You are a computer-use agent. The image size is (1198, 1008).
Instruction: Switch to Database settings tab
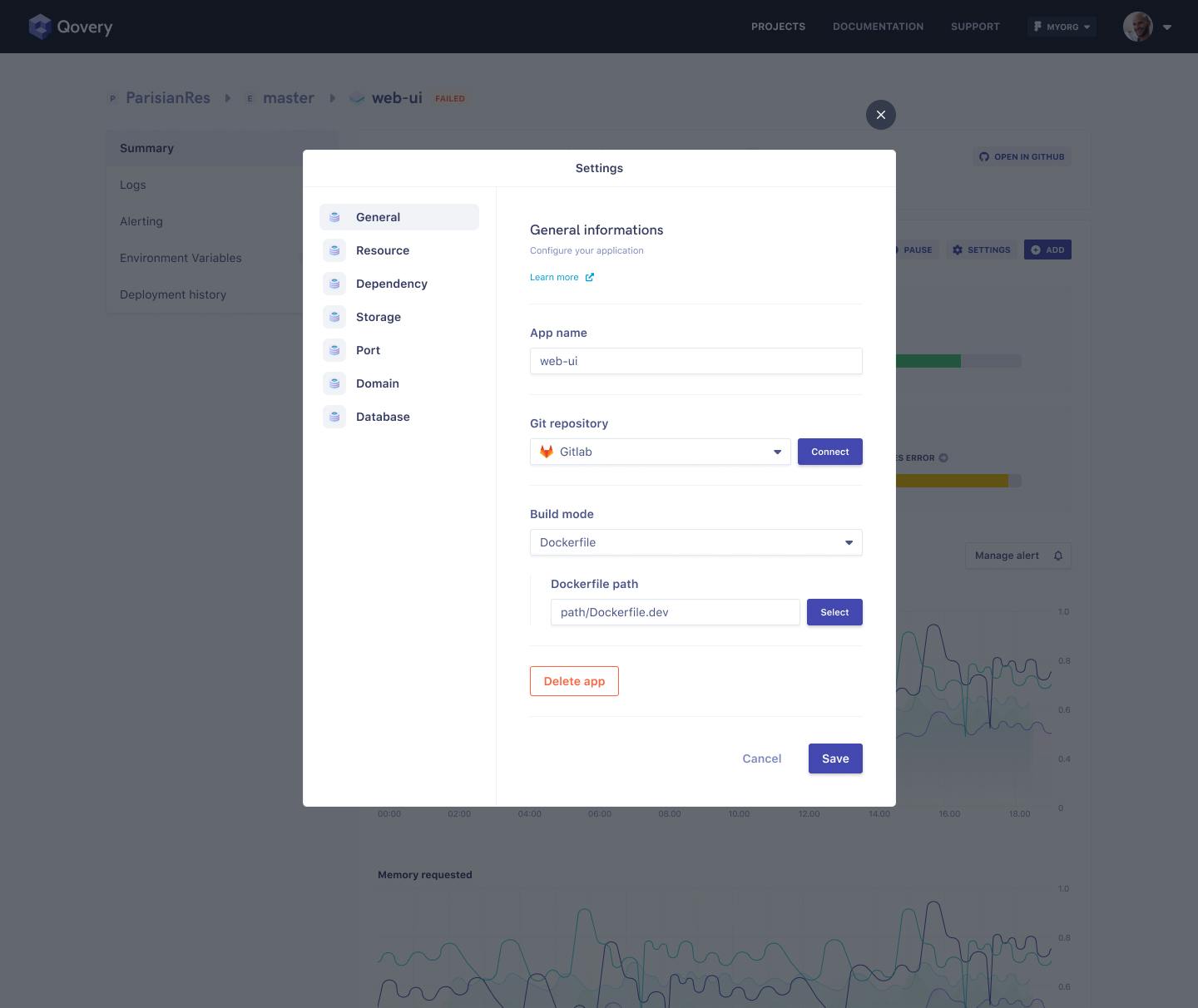pyautogui.click(x=399, y=417)
